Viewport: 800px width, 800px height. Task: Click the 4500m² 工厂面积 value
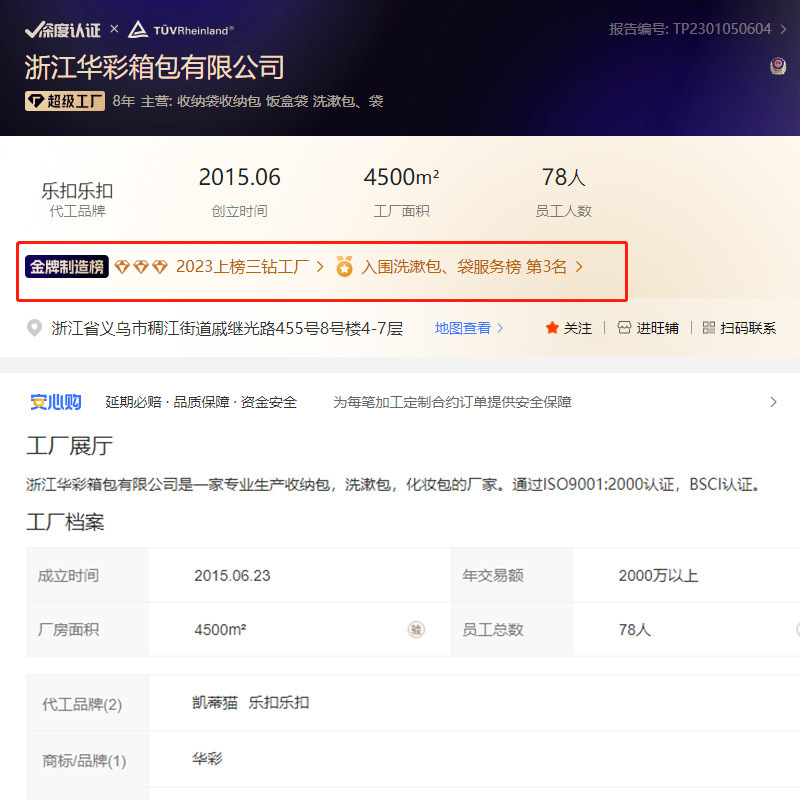pyautogui.click(x=402, y=177)
